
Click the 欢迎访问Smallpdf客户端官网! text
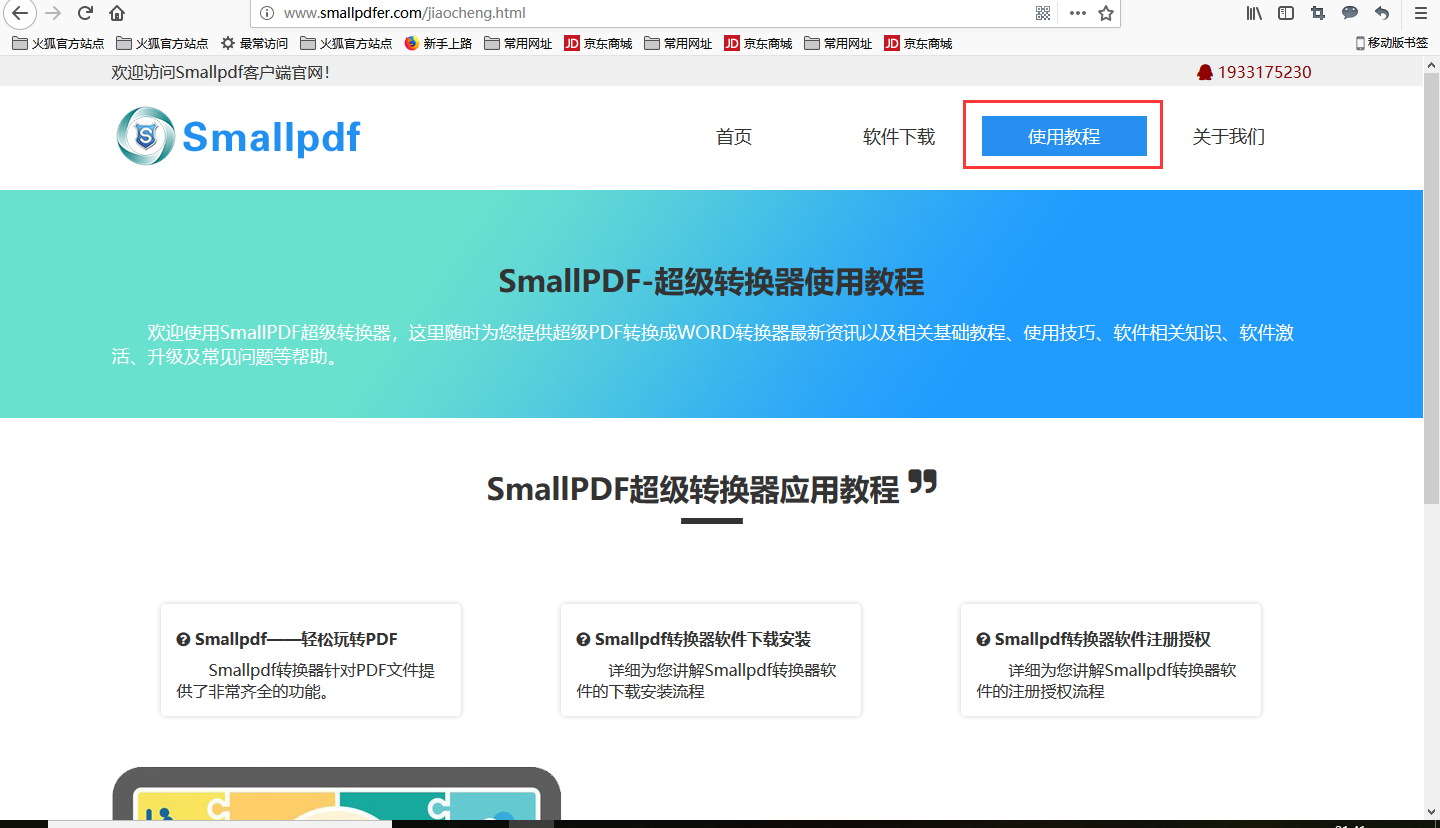(x=220, y=72)
